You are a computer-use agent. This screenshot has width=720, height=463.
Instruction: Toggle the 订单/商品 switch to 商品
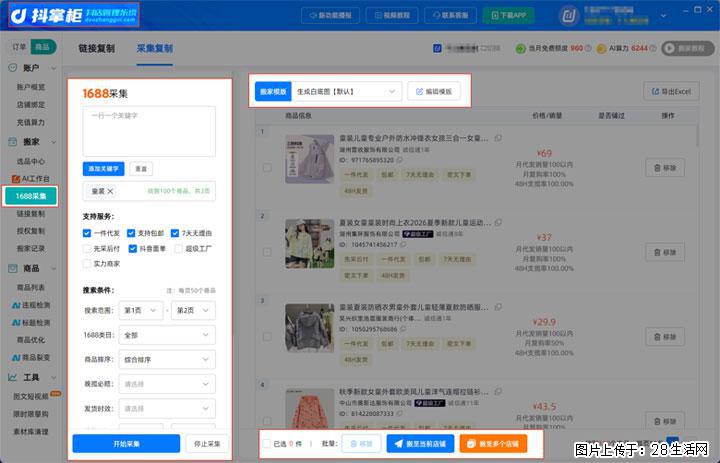[43, 47]
